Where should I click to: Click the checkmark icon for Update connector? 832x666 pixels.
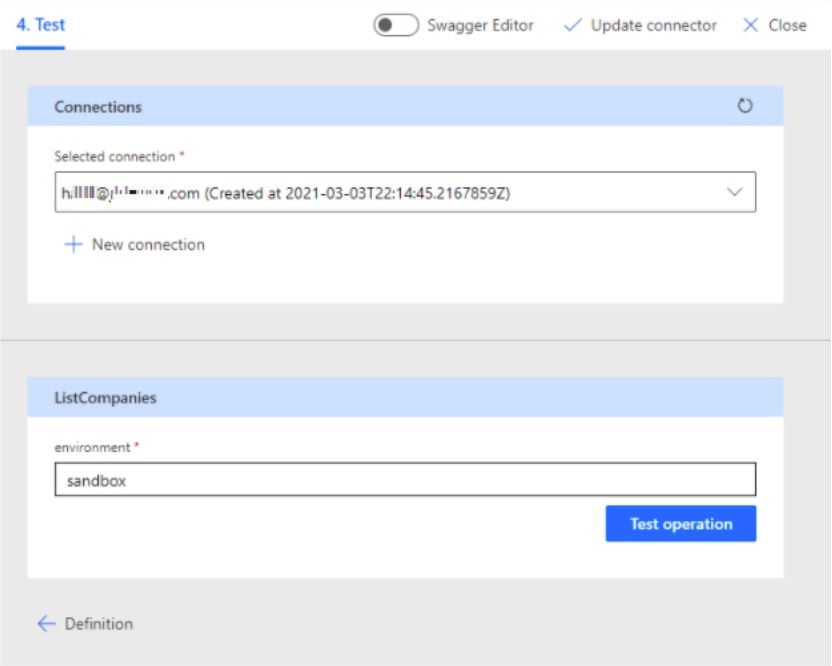[572, 26]
